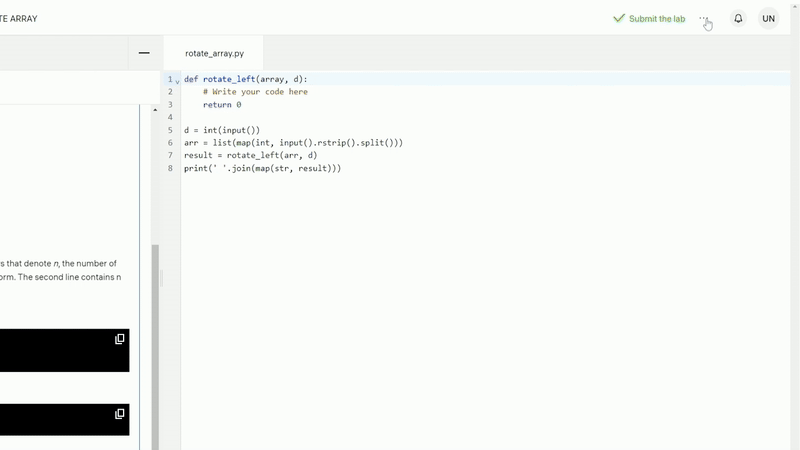Click line number 4 in the gutter
This screenshot has width=800, height=450.
pyautogui.click(x=170, y=117)
